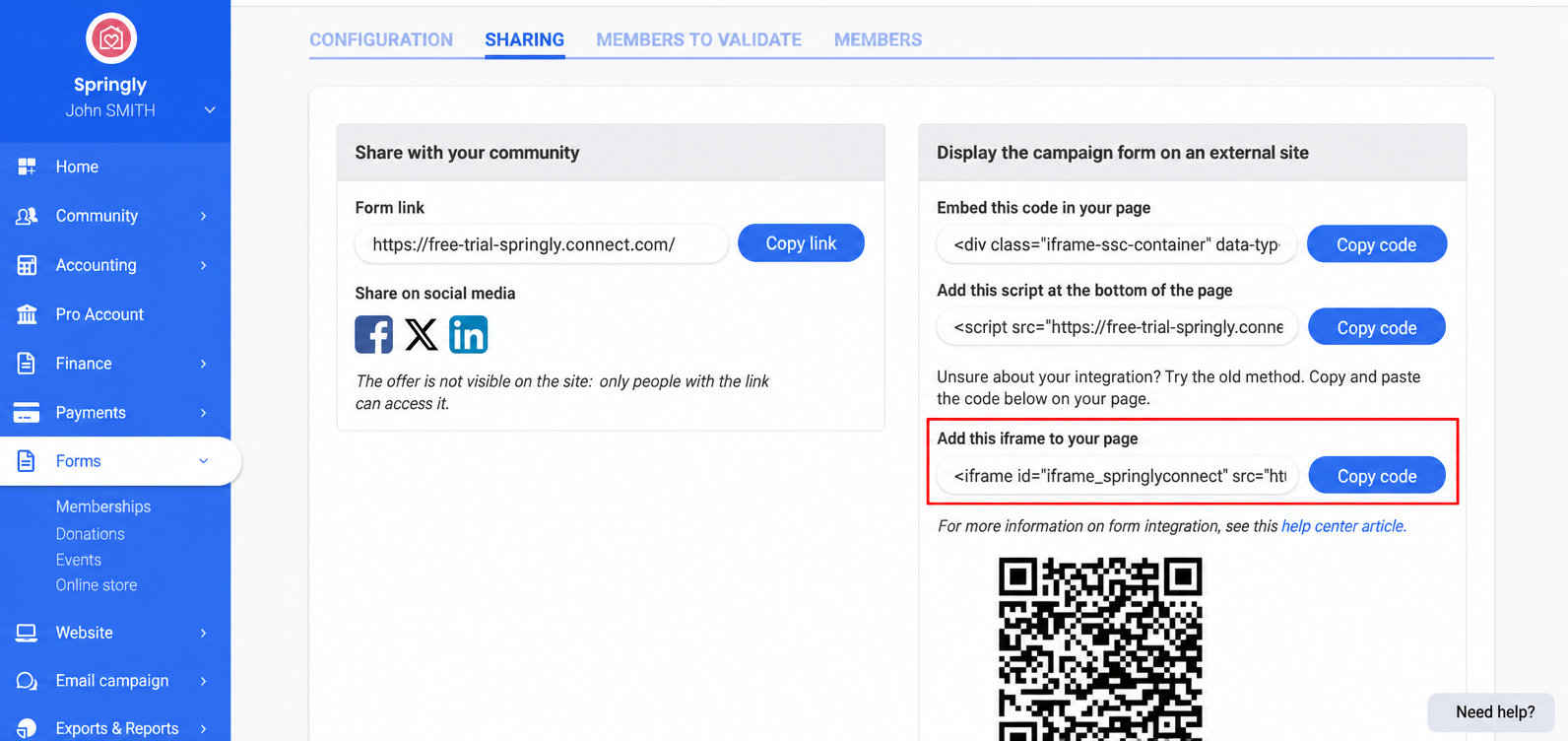Click the Forms page icon
The height and width of the screenshot is (741, 1568).
27,461
